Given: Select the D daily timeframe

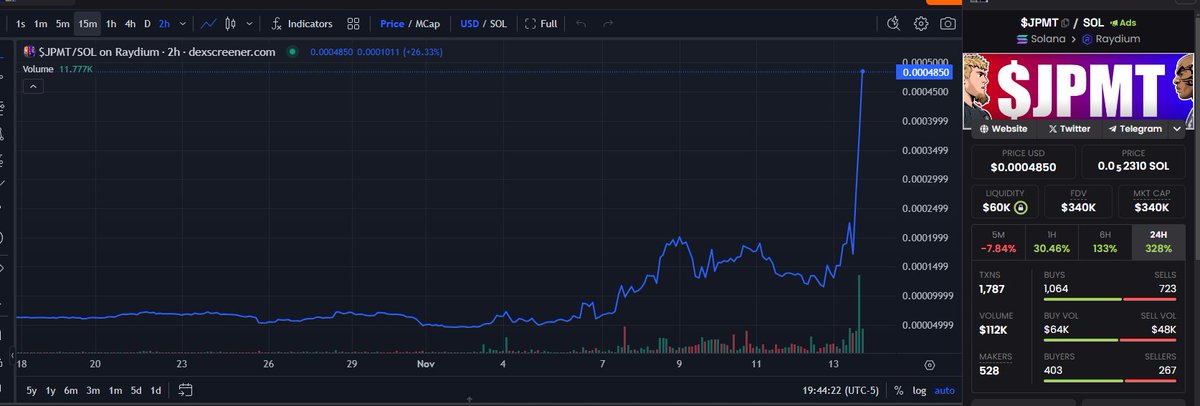Looking at the screenshot, I should click(x=147, y=23).
